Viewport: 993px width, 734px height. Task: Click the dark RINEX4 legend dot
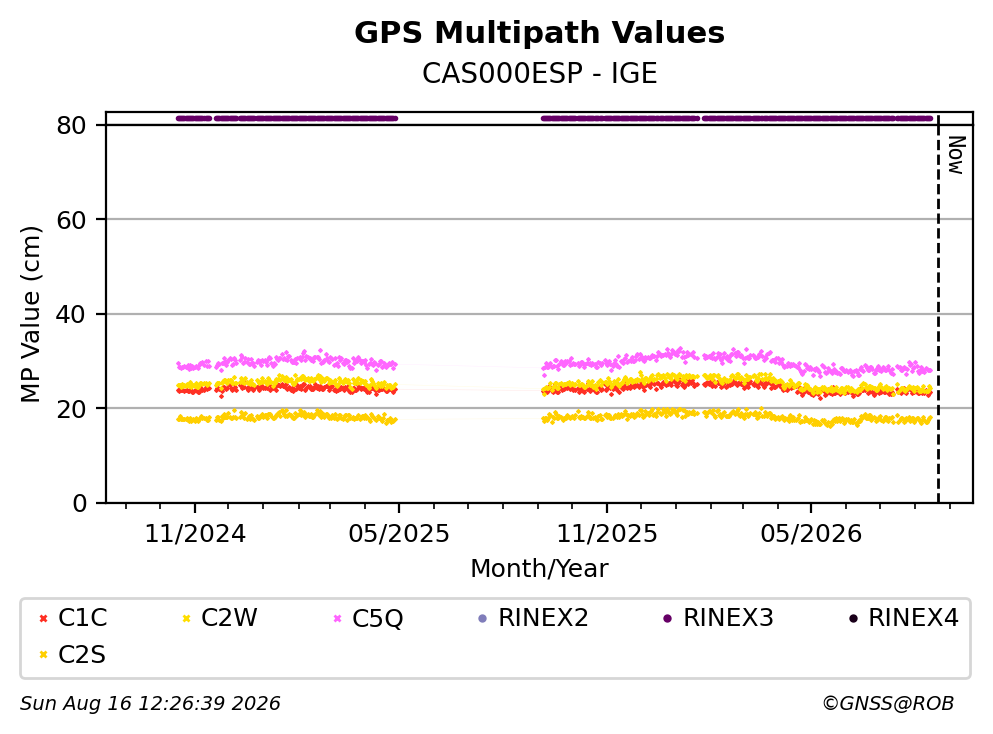[x=853, y=618]
